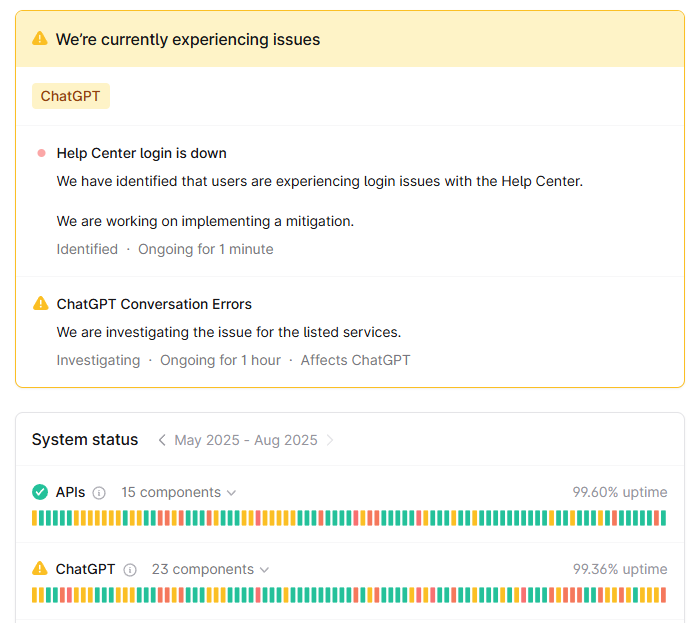Click the warning icon next to ChatGPT status row
The image size is (690, 623).
[40, 569]
